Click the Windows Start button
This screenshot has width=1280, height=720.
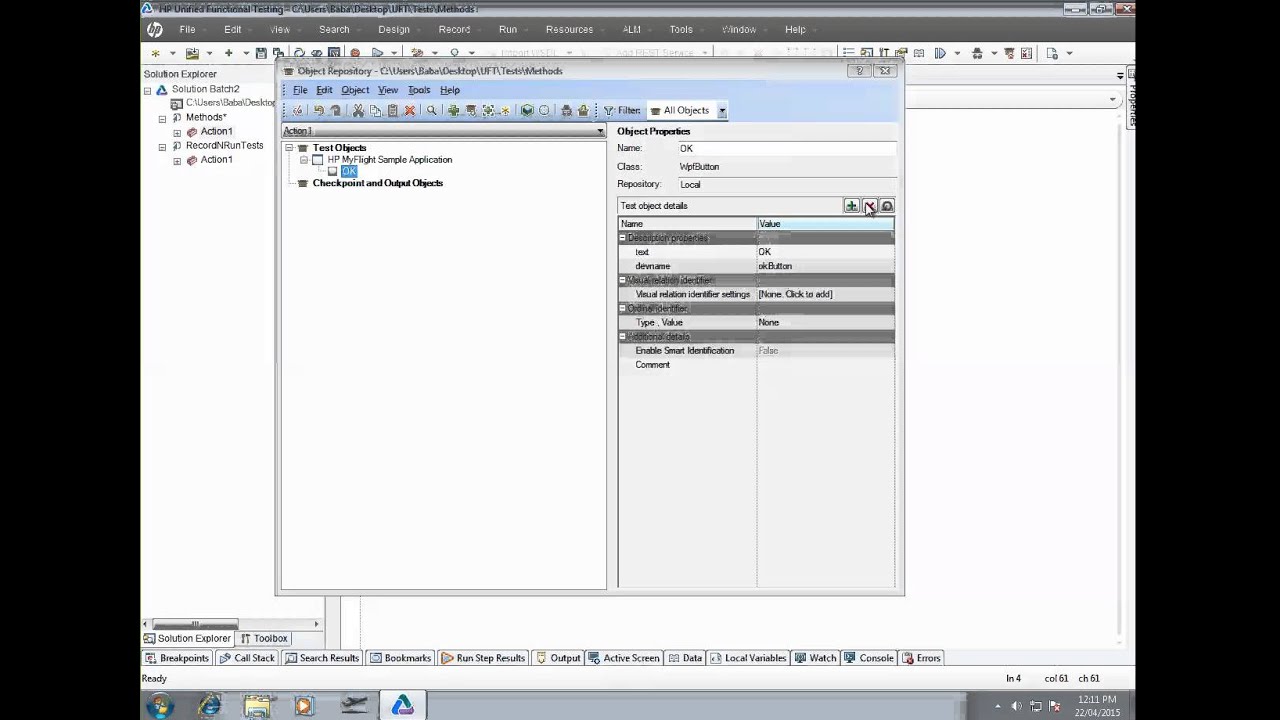coord(160,706)
